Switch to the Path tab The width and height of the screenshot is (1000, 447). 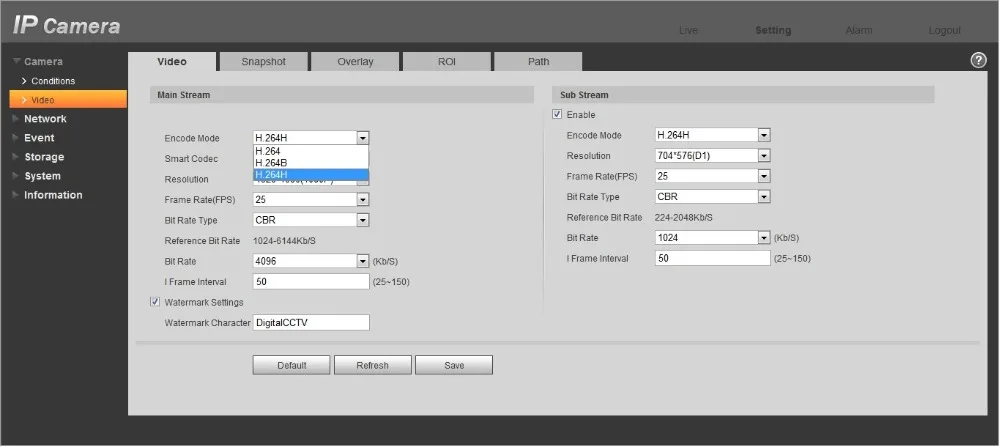[x=538, y=62]
